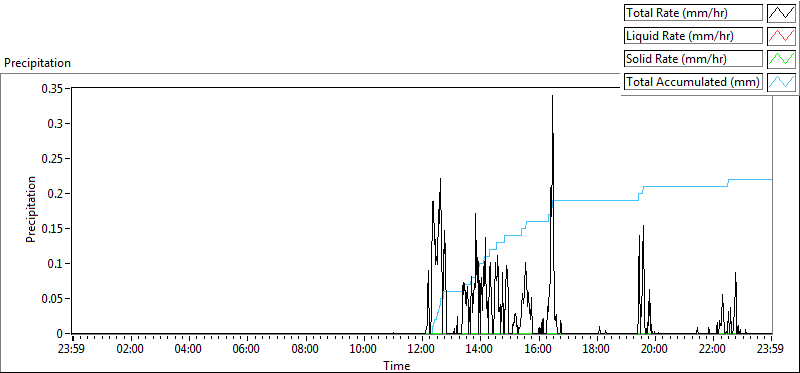Click the vertical Precipitation axis label
This screenshot has width=800, height=373.
(31, 209)
